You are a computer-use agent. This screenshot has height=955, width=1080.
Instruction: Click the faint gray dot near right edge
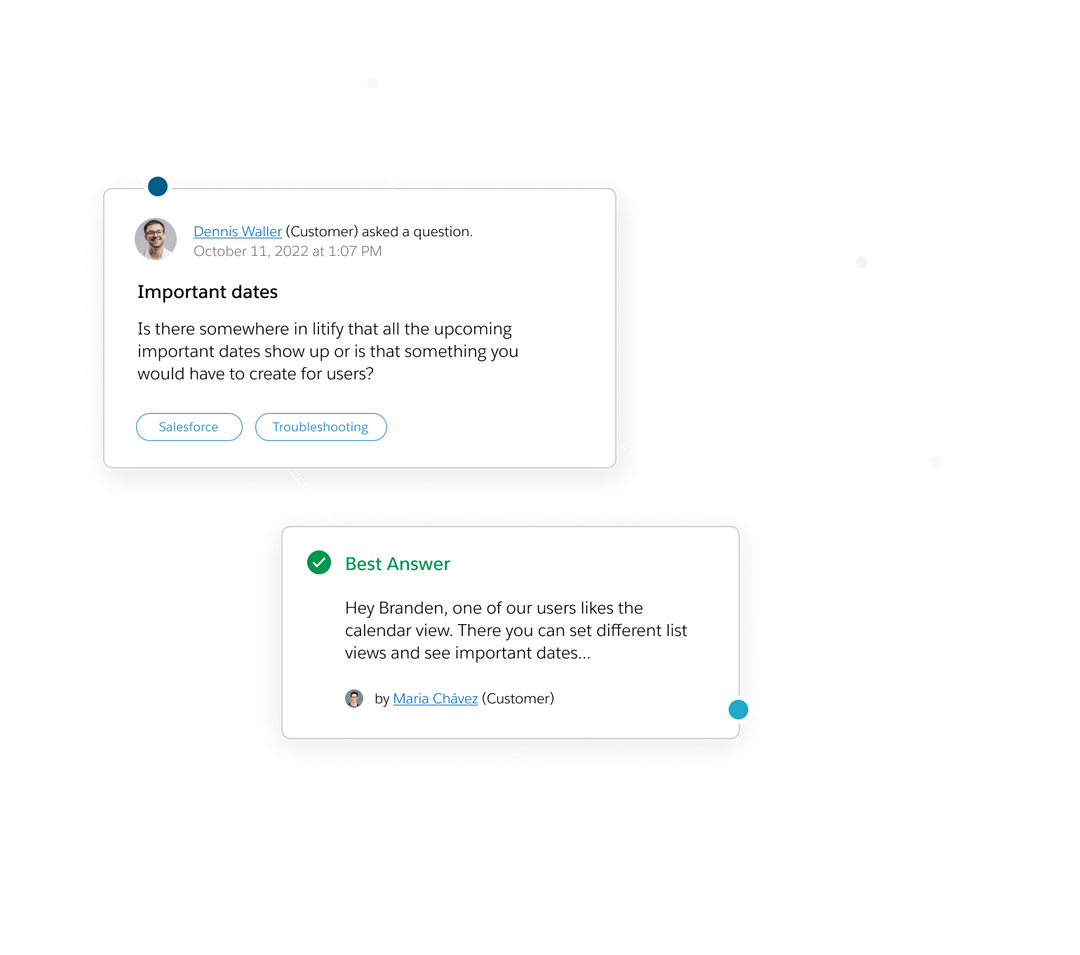tap(936, 462)
